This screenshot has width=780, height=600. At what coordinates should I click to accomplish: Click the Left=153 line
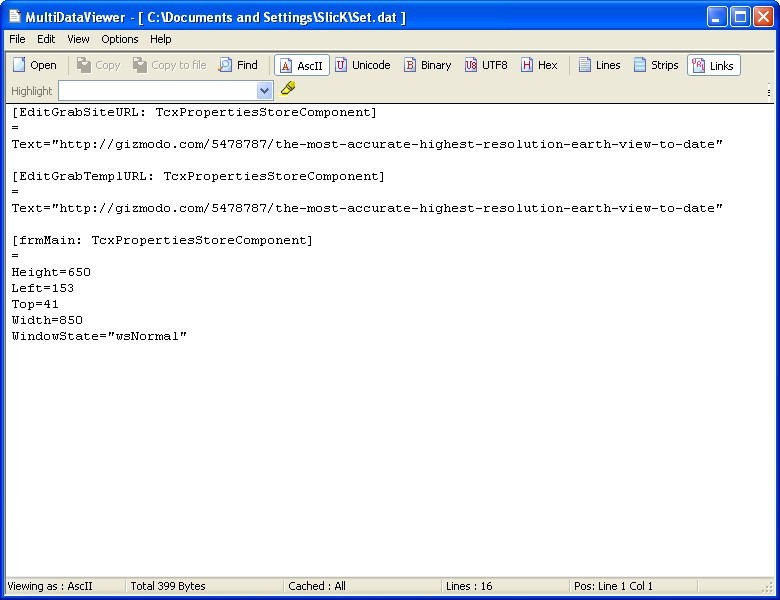43,288
